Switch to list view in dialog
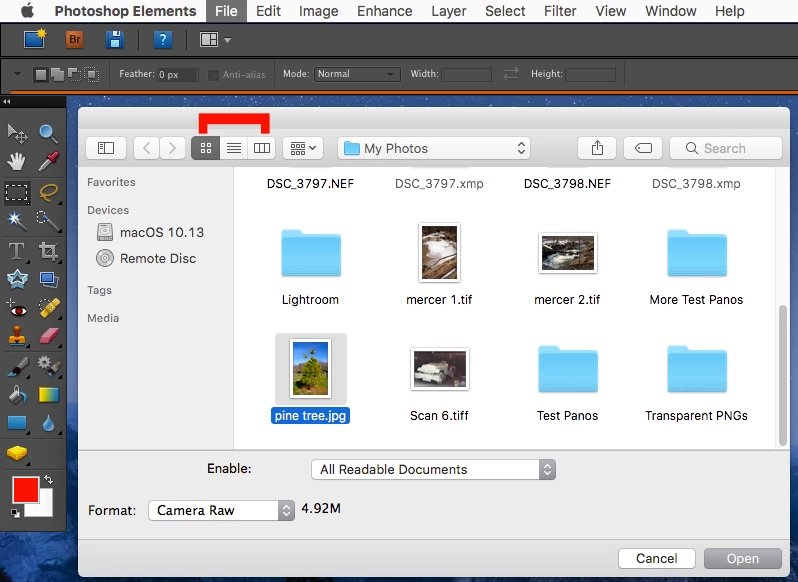The width and height of the screenshot is (798, 582). [234, 148]
